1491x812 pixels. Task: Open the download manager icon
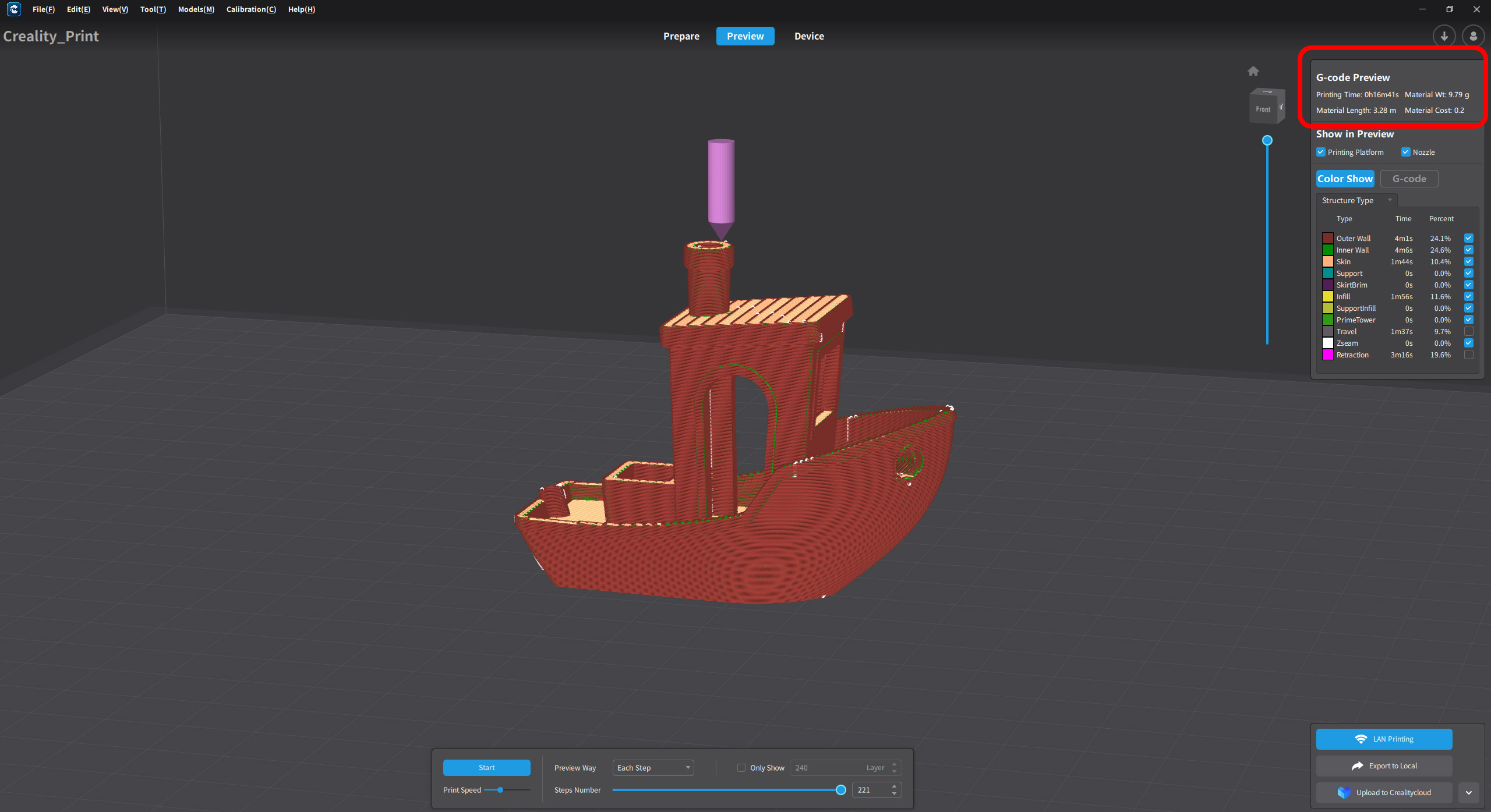pyautogui.click(x=1444, y=36)
